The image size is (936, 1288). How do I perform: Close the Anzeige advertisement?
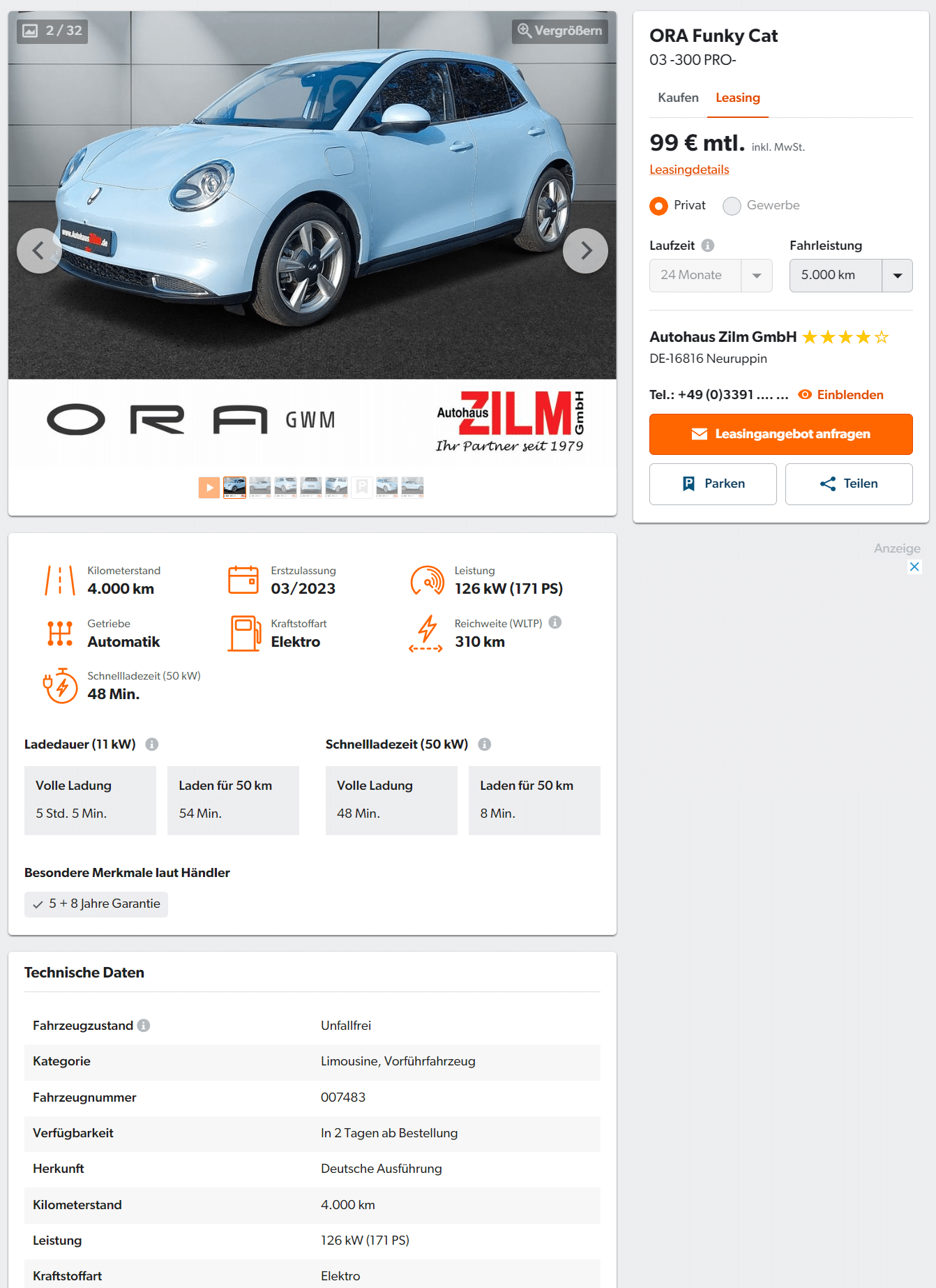[x=914, y=567]
